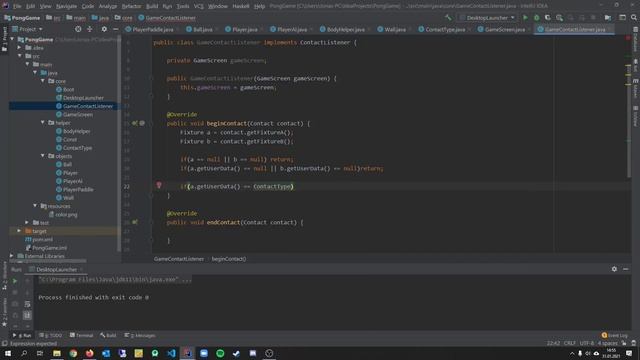Click beginContact() in editor breadcrumbs

(x=229, y=259)
